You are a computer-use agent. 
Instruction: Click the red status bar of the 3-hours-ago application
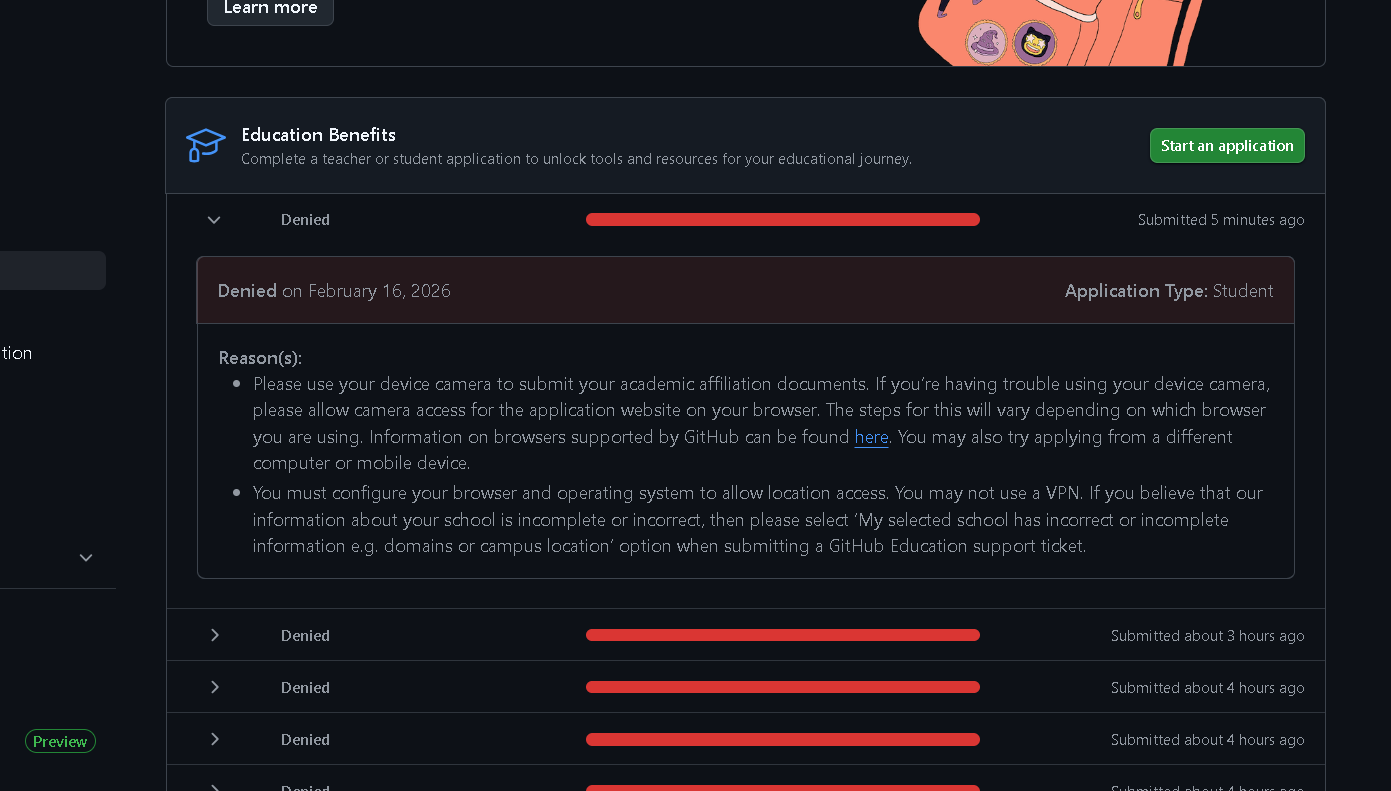pyautogui.click(x=782, y=635)
